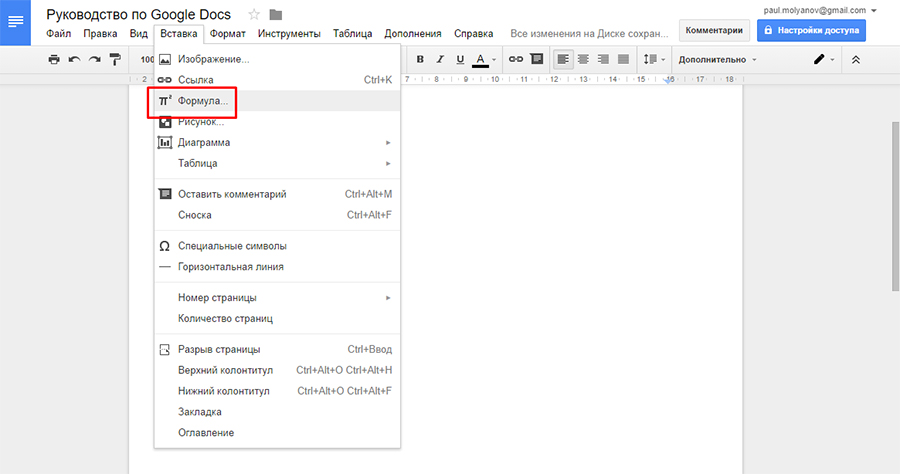Viewport: 900px width, 474px height.
Task: Hide menus with double-chevron icon
Action: [856, 59]
